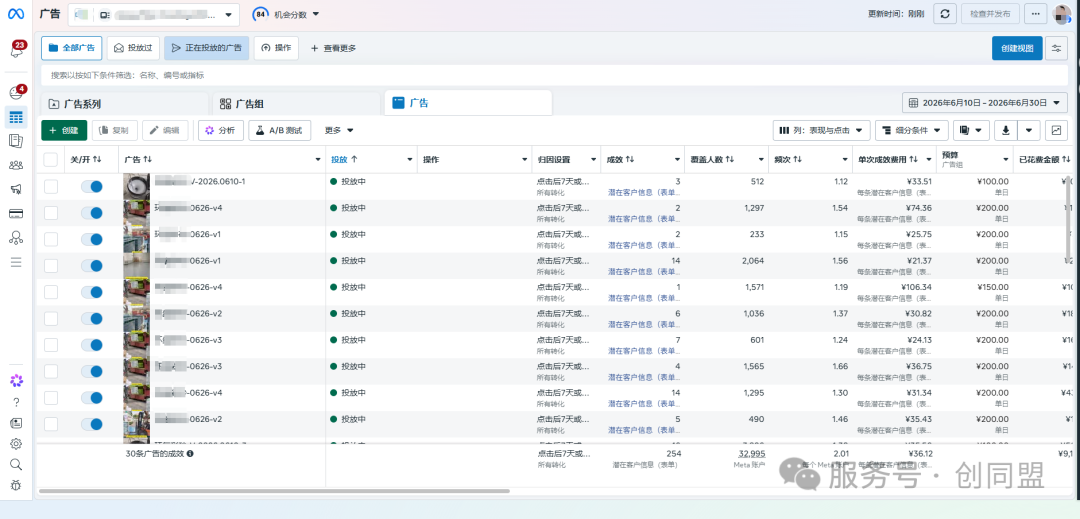The width and height of the screenshot is (1080, 519).
Task: Click the 操作 button beside 正在投放的广告
Action: pyautogui.click(x=276, y=48)
